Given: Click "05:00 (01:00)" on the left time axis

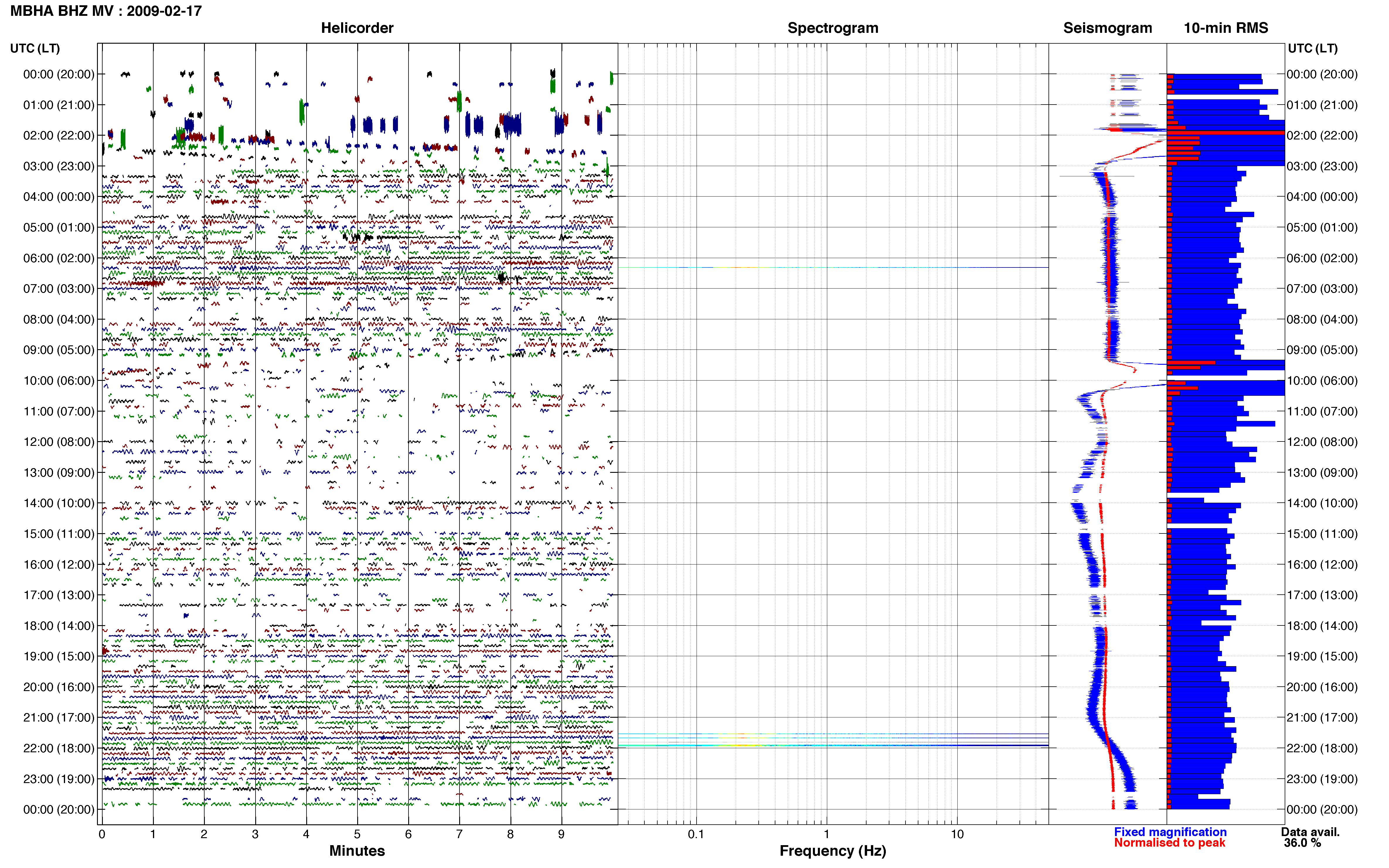Looking at the screenshot, I should click(59, 227).
